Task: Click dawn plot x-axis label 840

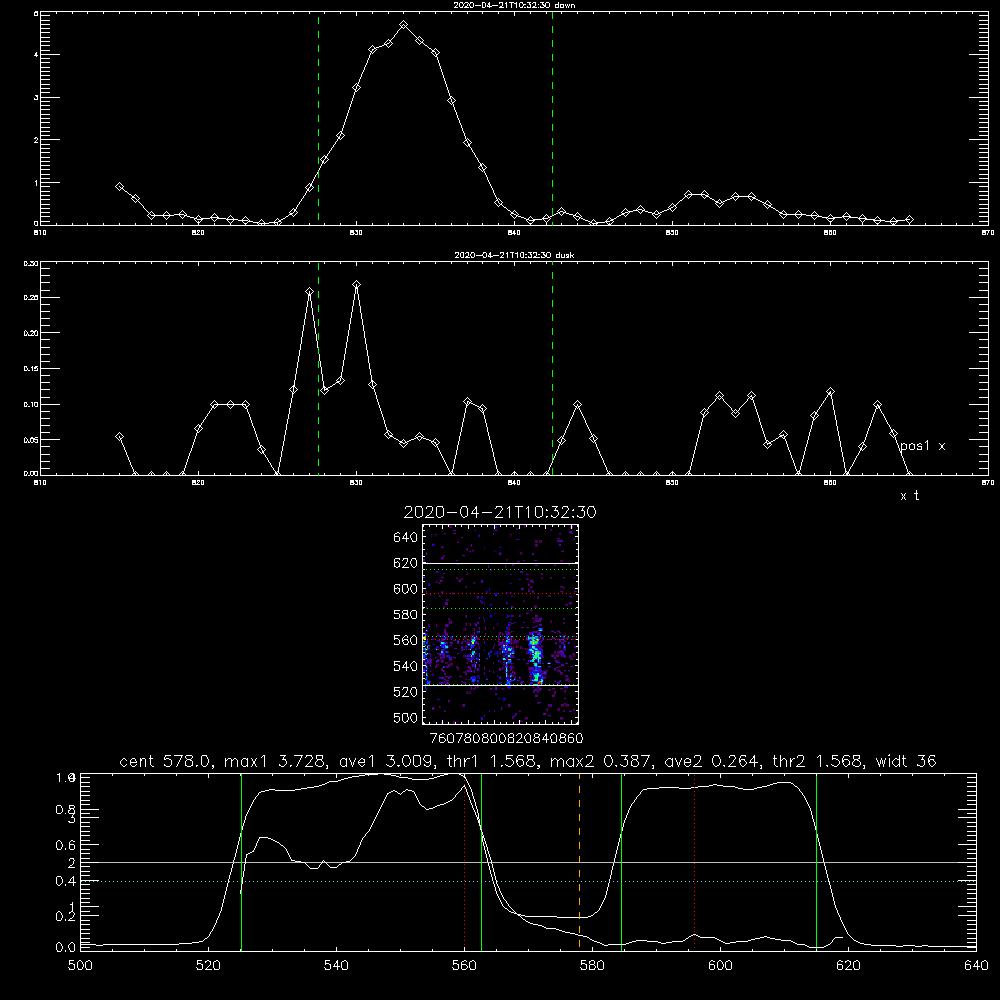Action: tap(514, 233)
